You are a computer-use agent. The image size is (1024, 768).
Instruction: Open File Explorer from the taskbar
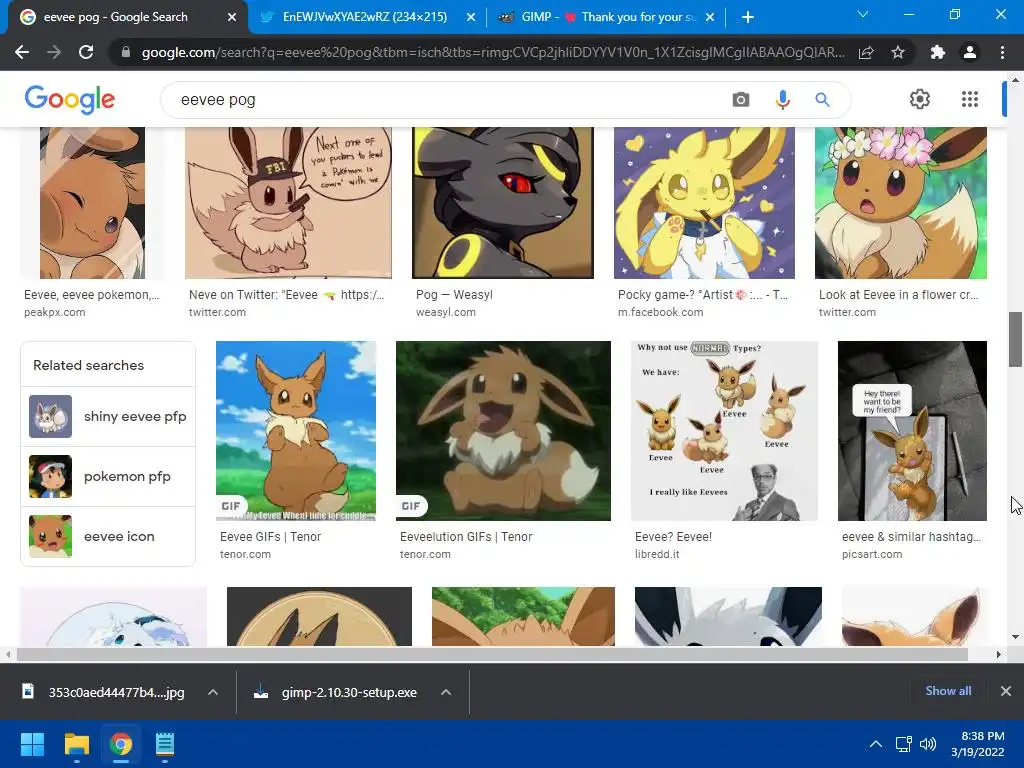[76, 744]
